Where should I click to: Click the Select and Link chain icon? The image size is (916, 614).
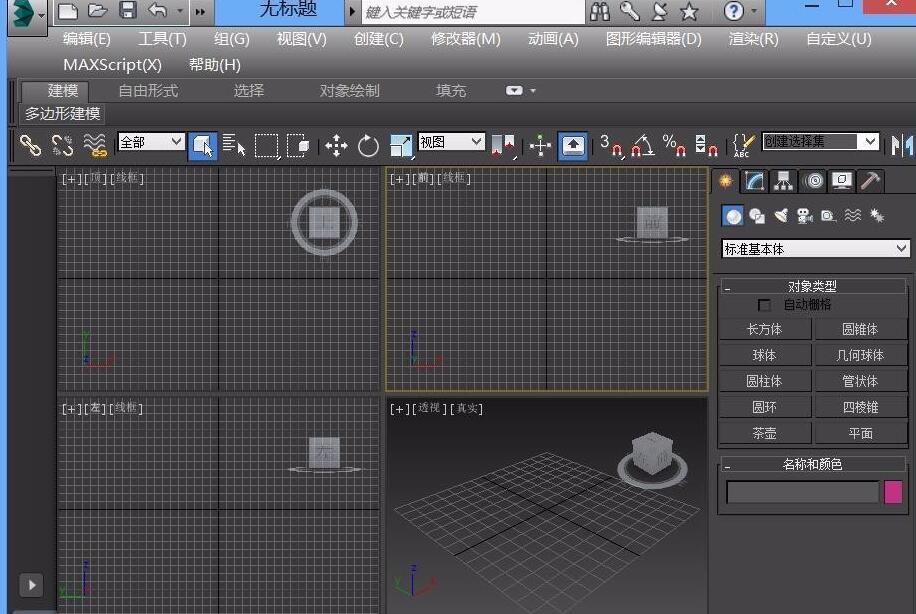pos(31,145)
